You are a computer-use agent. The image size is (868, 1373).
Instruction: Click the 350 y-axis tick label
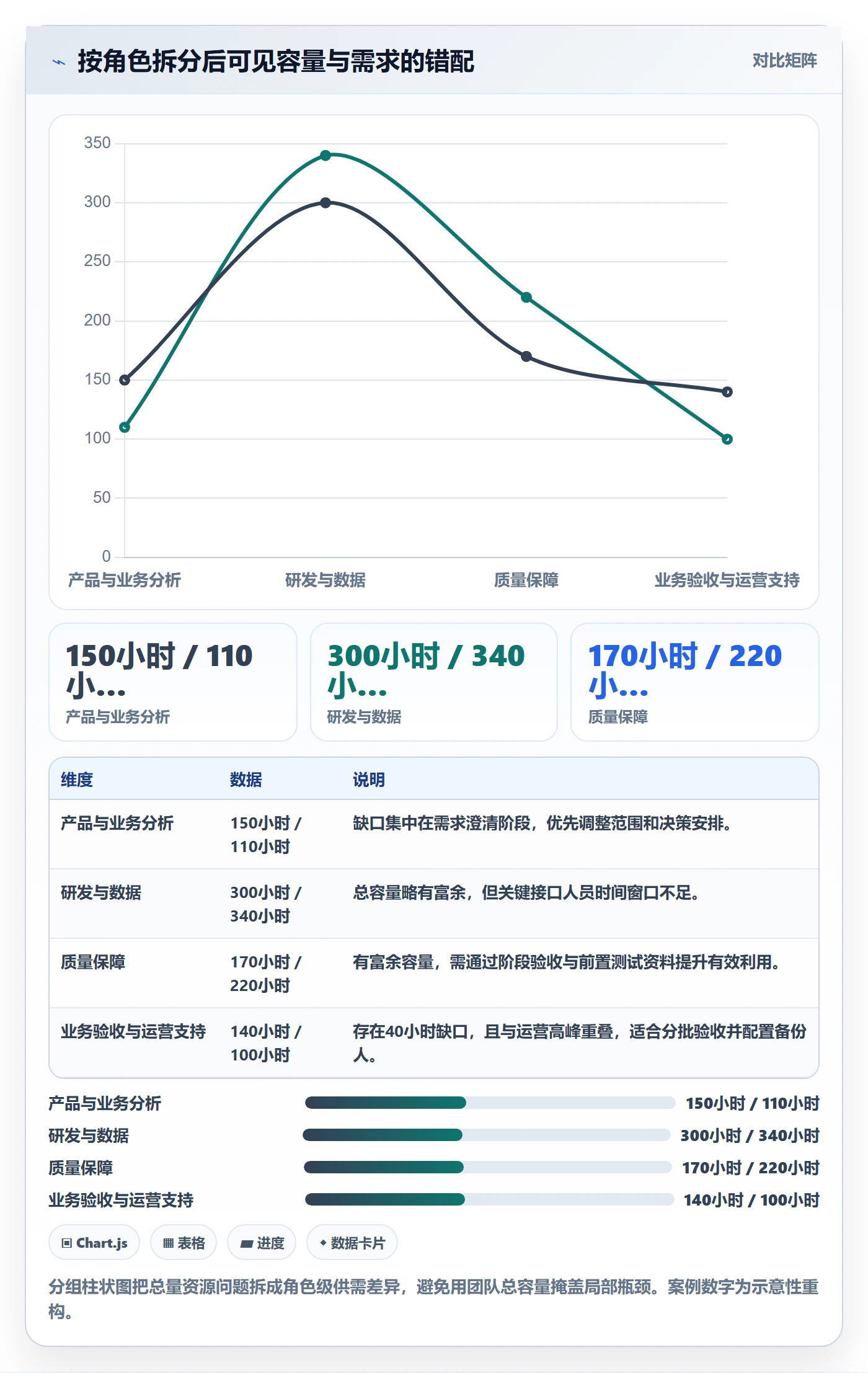[x=97, y=143]
